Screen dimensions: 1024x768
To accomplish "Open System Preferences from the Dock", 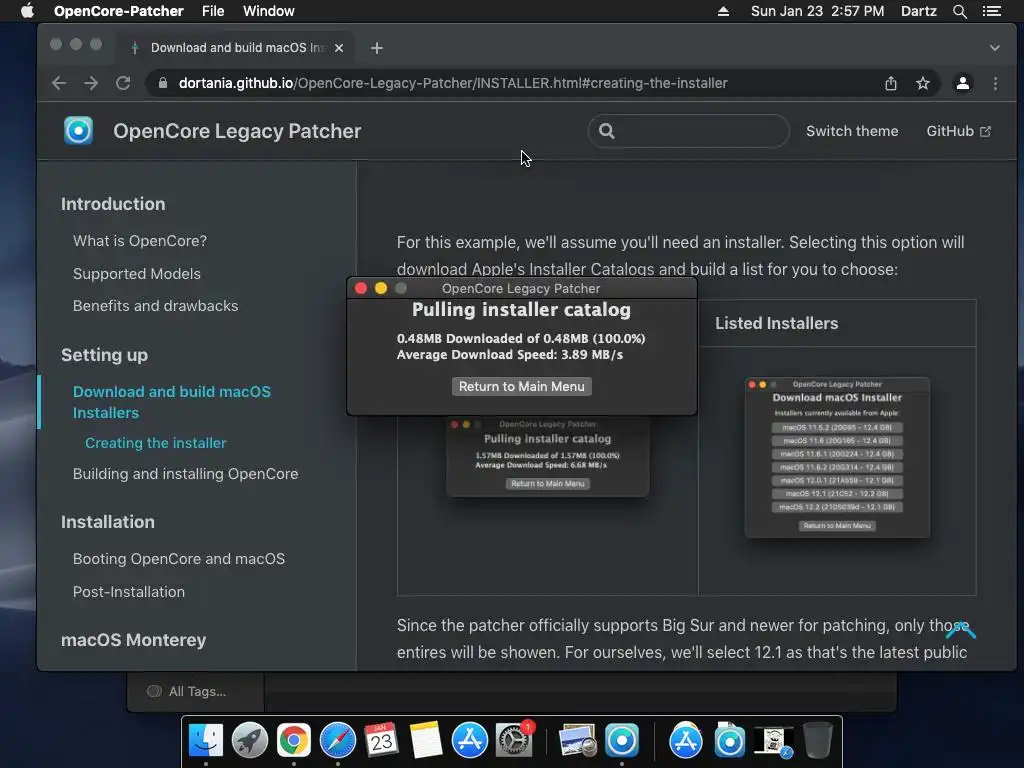I will point(514,741).
